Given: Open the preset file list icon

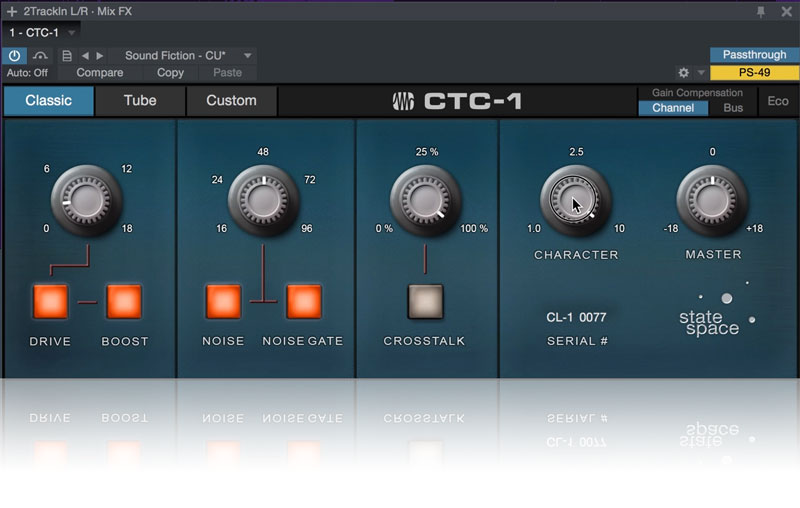Looking at the screenshot, I should coord(67,56).
